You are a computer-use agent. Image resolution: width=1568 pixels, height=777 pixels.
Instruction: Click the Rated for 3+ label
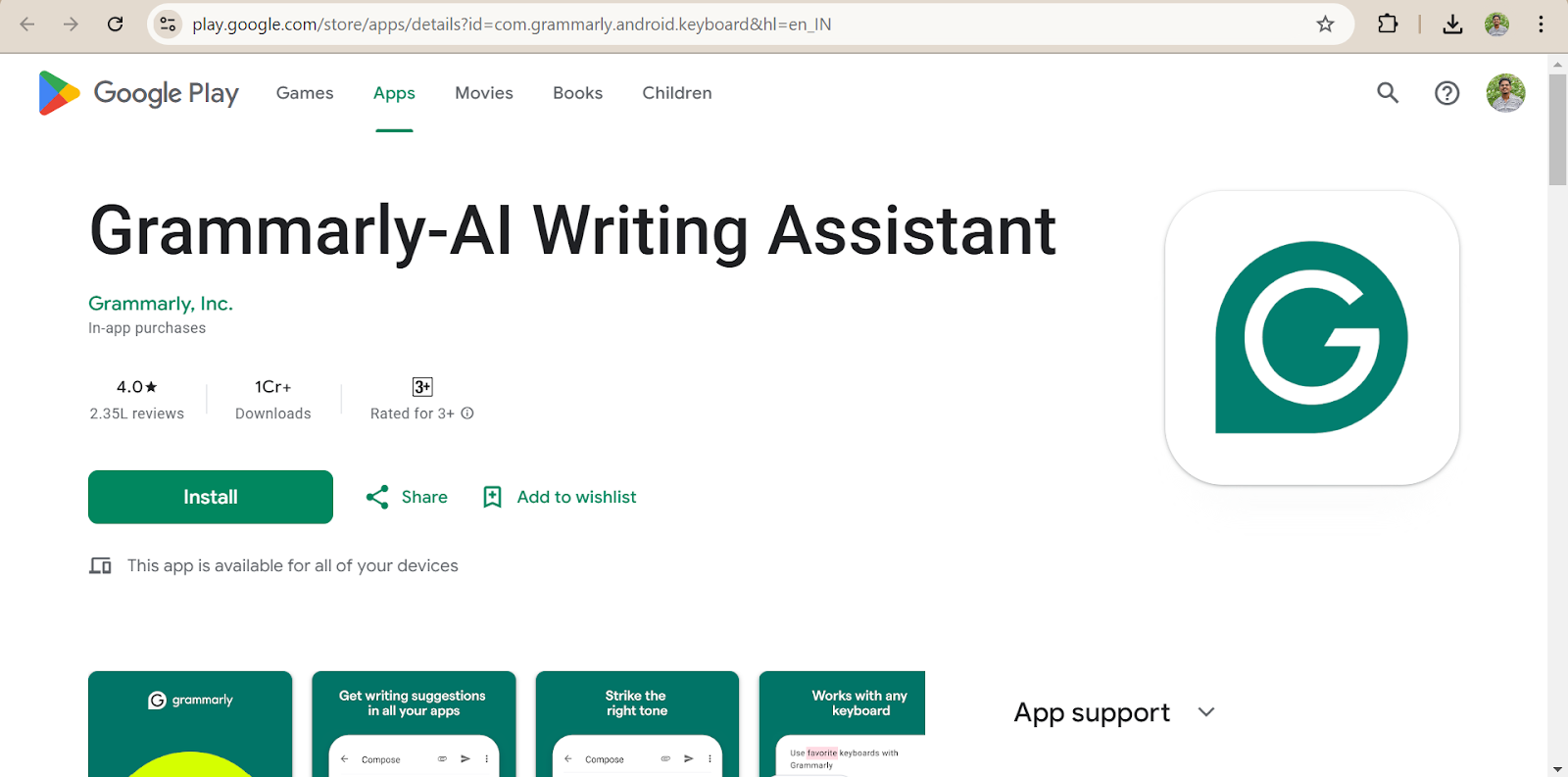click(413, 413)
